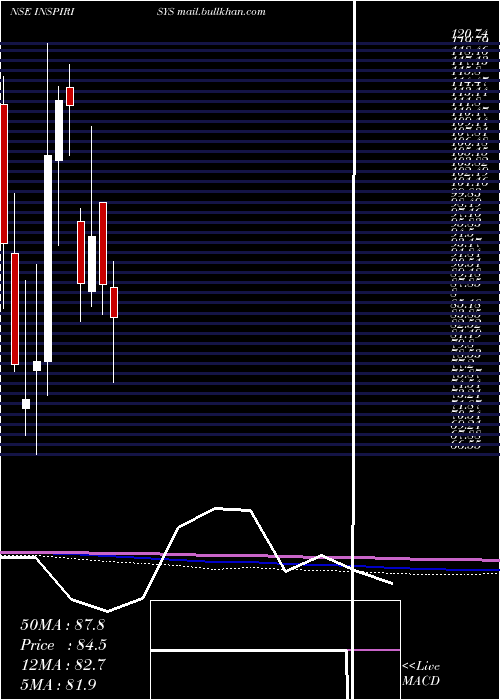
Task: Click the last red candlestick on the right
Action: click(114, 302)
